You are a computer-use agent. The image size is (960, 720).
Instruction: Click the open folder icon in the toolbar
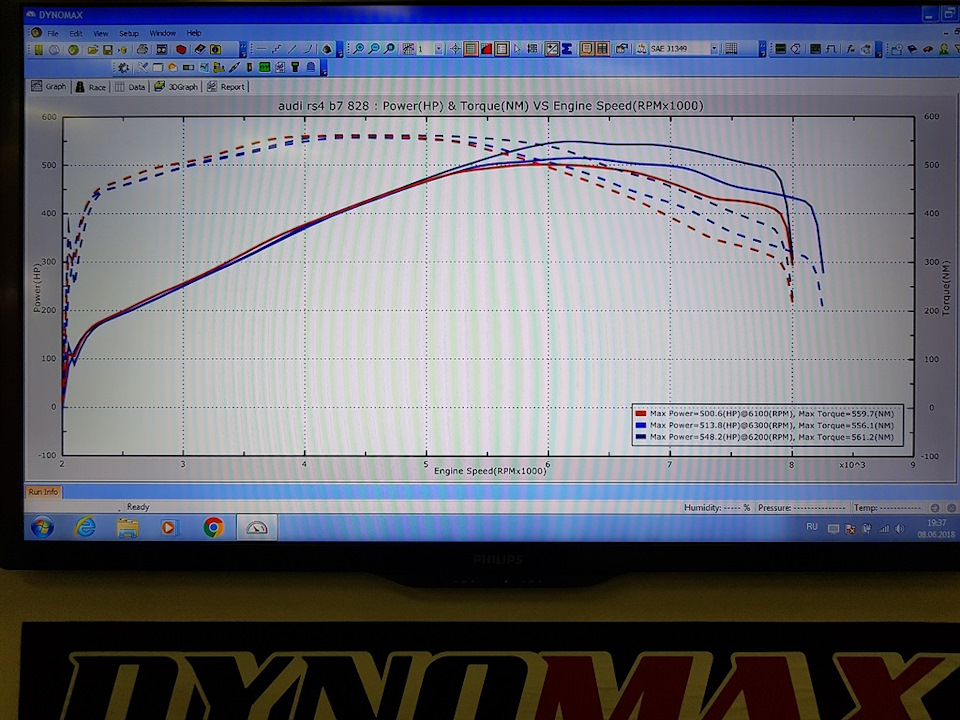(92, 50)
